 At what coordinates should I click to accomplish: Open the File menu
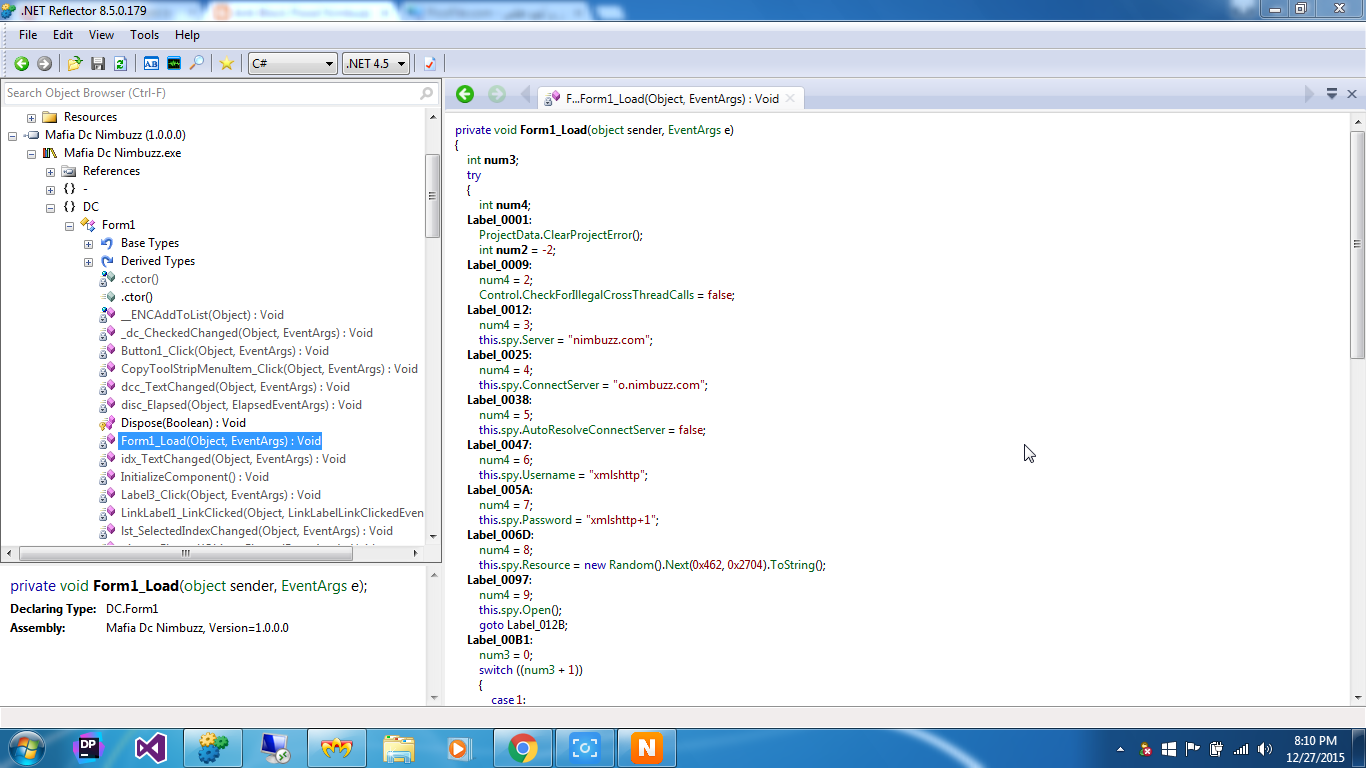pos(28,35)
